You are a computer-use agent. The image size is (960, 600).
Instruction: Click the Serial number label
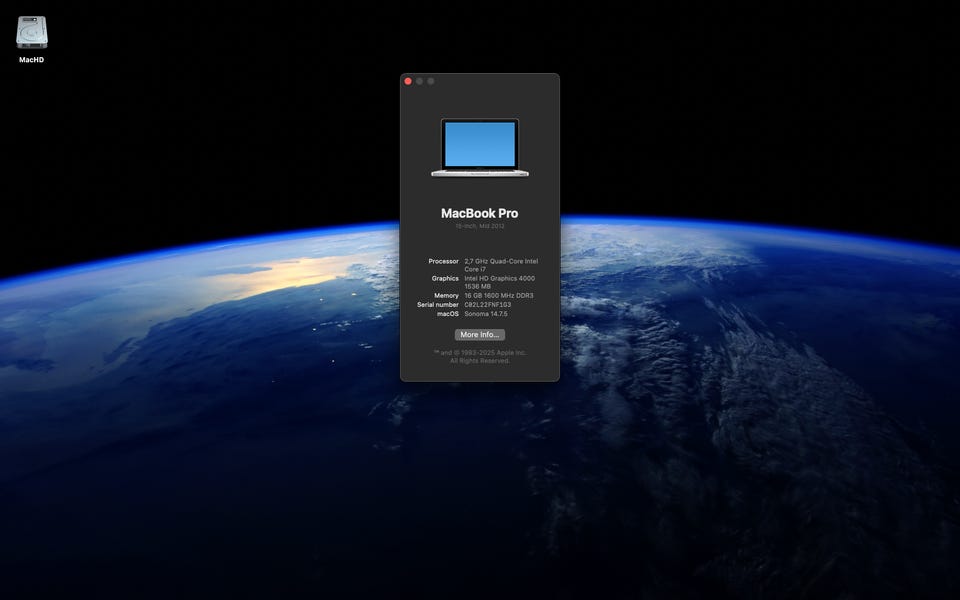[438, 305]
